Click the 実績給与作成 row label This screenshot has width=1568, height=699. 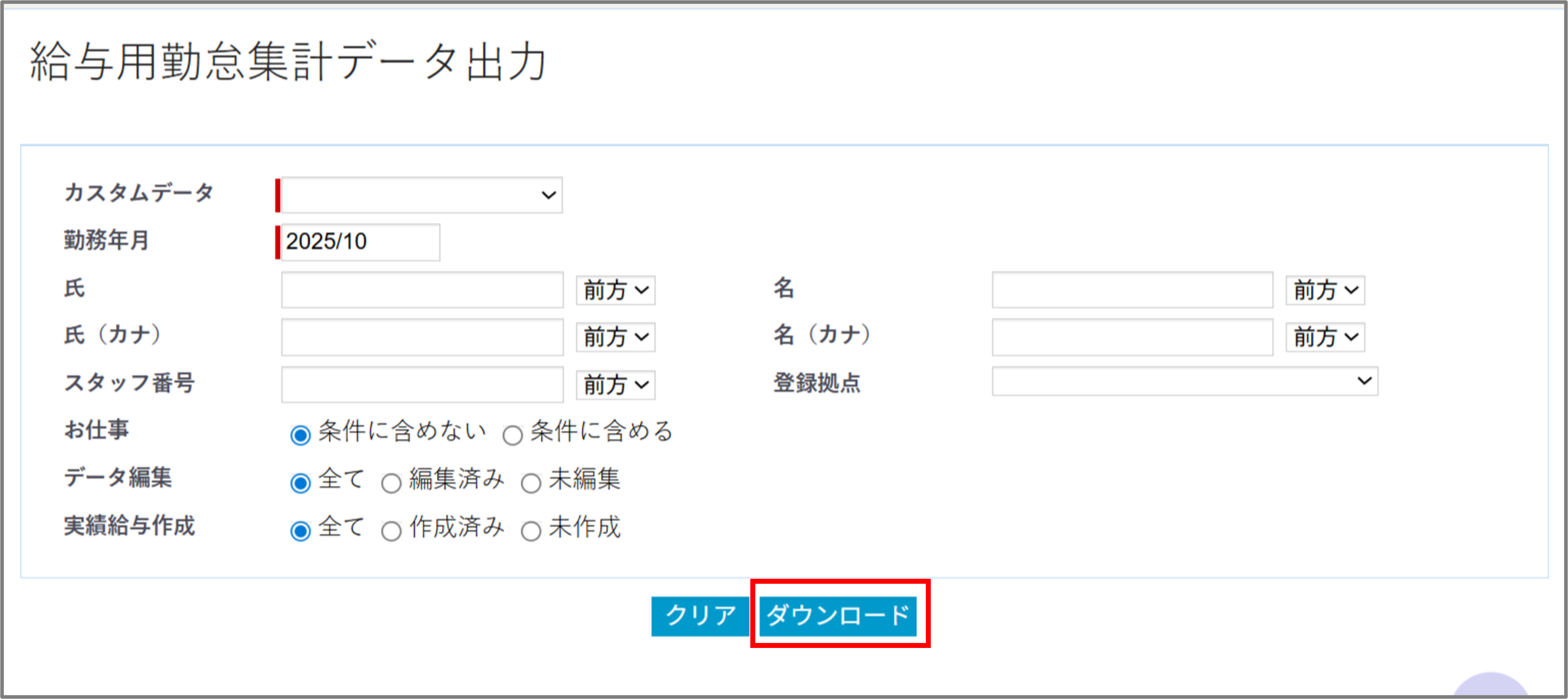(129, 526)
